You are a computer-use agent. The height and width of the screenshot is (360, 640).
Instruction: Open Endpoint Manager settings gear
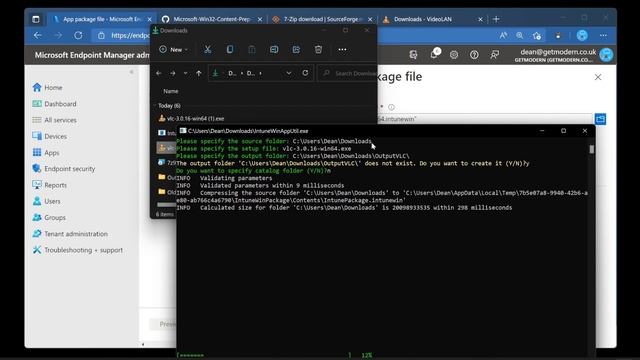pyautogui.click(x=454, y=54)
